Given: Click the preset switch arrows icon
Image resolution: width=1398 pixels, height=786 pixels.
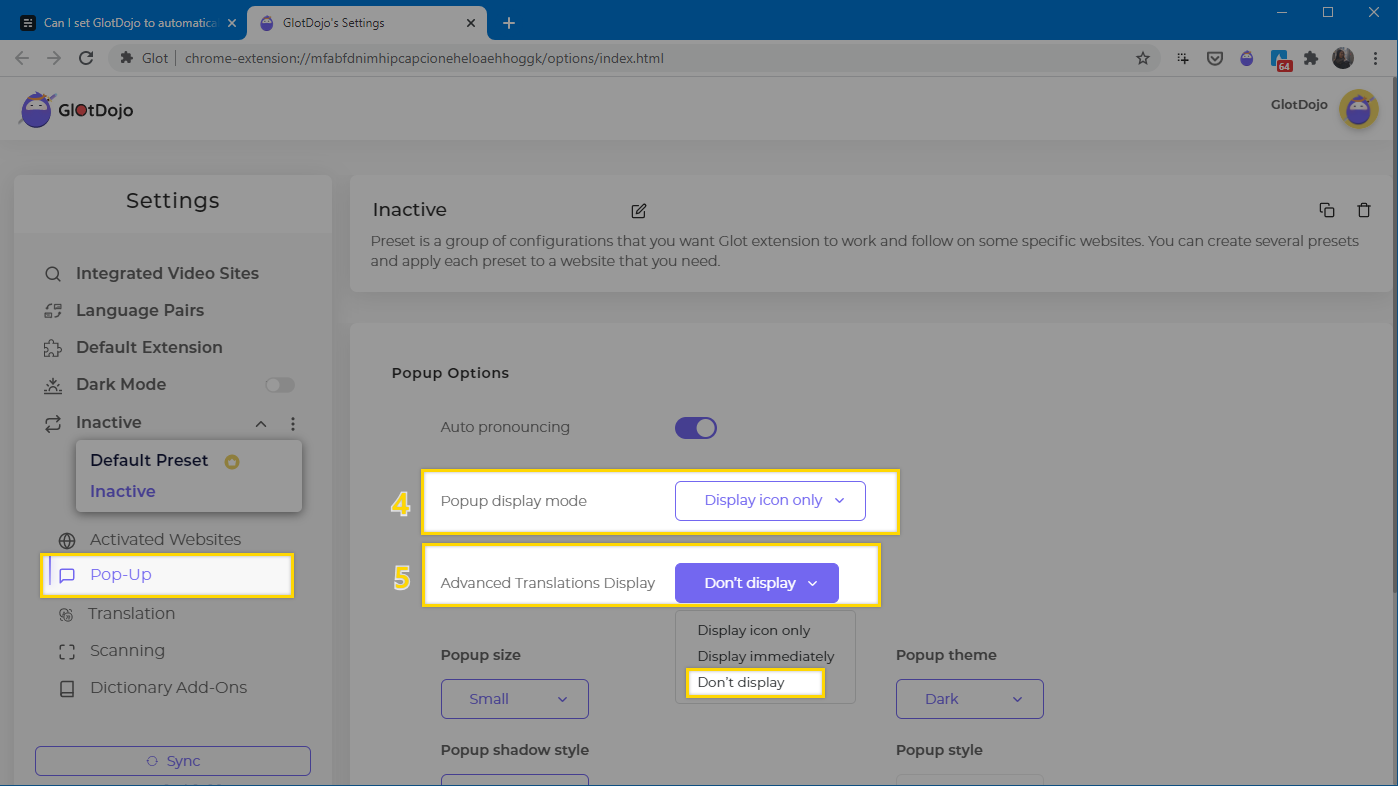Looking at the screenshot, I should (x=53, y=423).
